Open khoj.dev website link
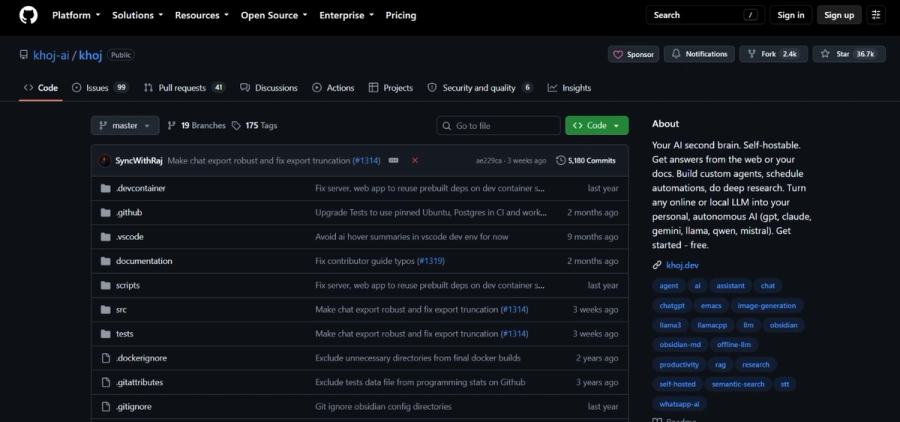Viewport: 900px width, 422px height. coord(682,265)
